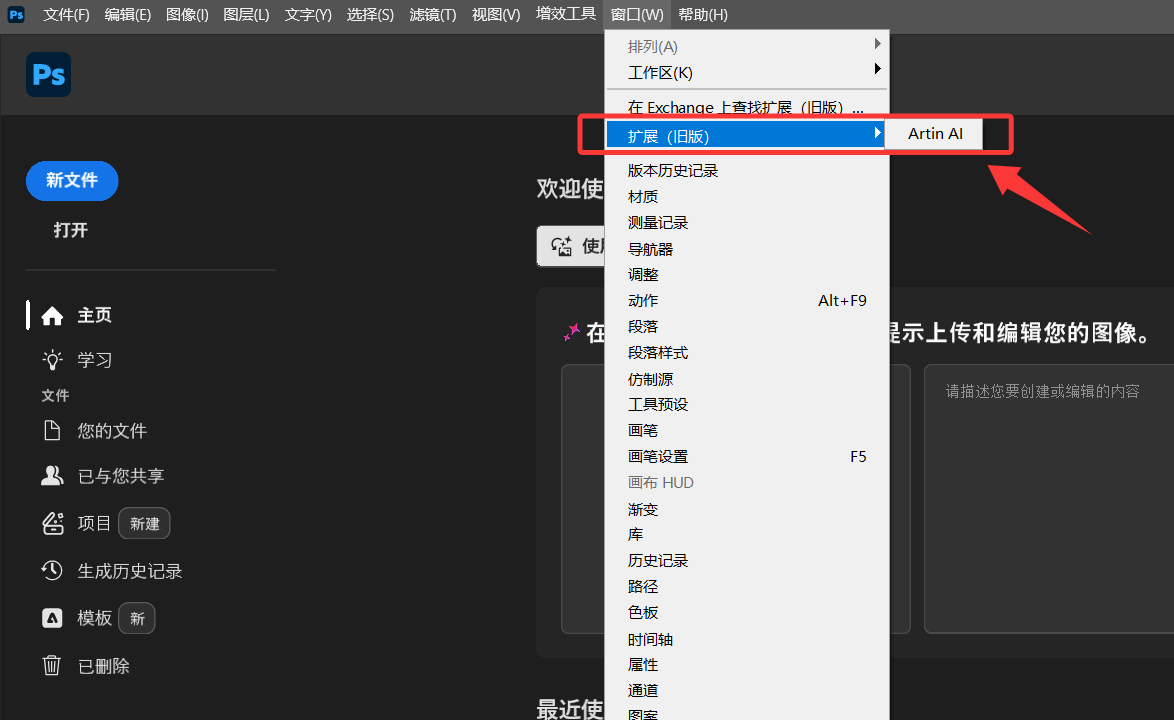Click the trash icon for 已删除
The image size is (1174, 720).
coord(52,665)
